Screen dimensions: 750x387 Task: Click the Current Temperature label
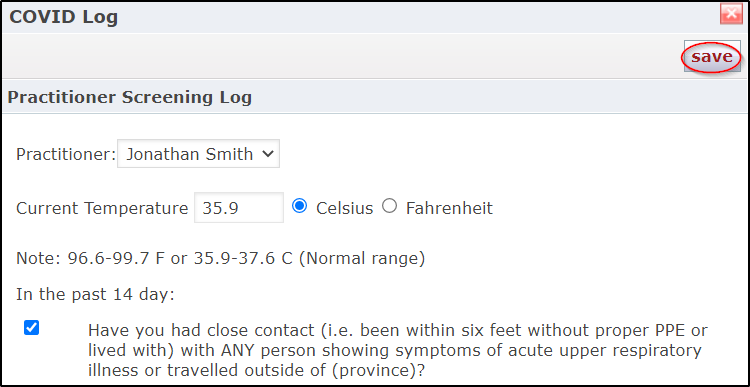[102, 209]
